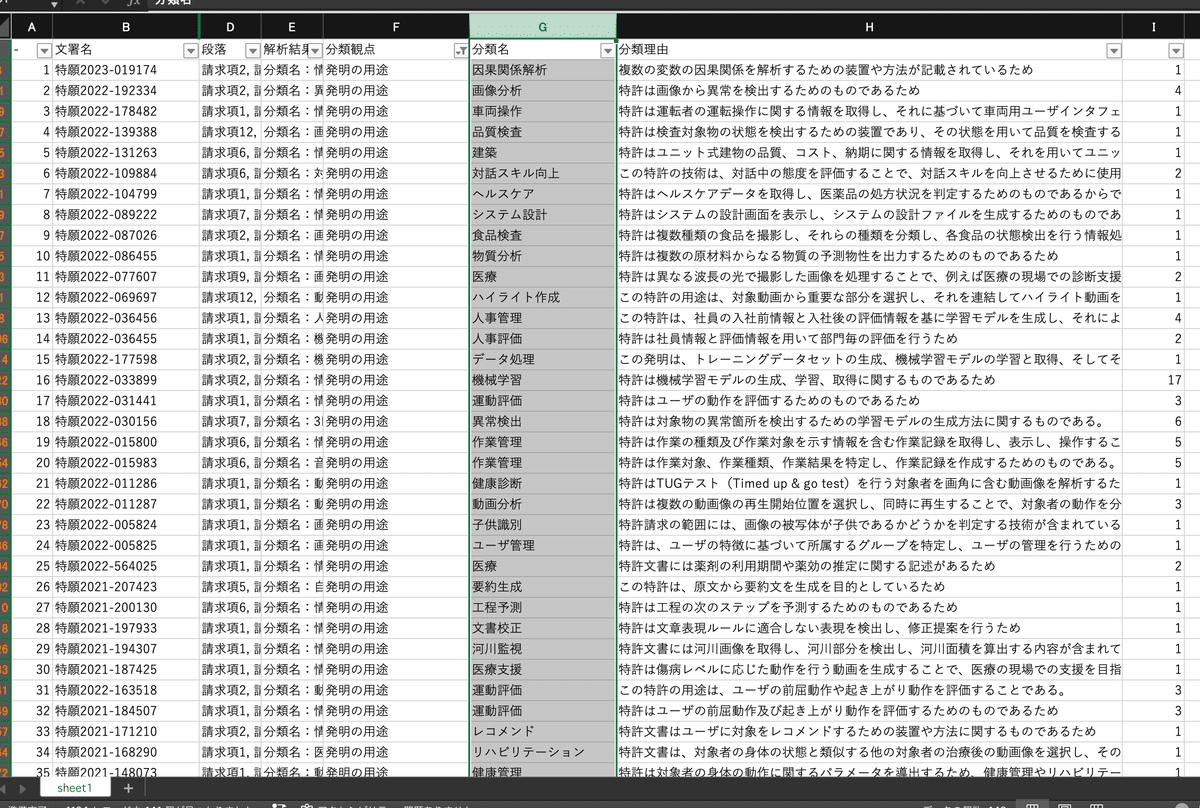The width and height of the screenshot is (1200, 808).
Task: Switch to Page Layout view from the status bar
Action: click(x=1065, y=805)
